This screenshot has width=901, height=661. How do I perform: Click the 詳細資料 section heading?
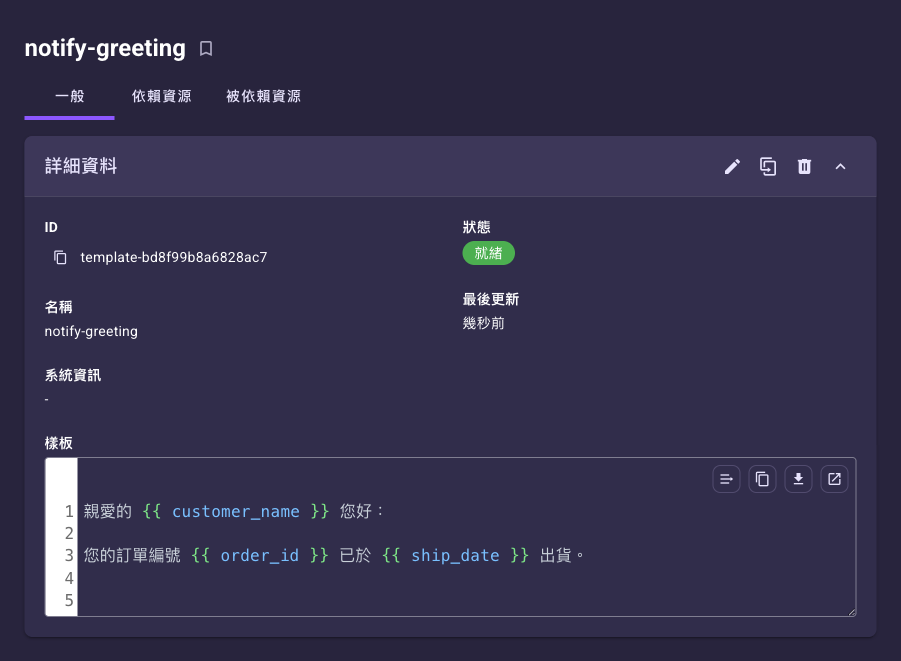(x=81, y=166)
